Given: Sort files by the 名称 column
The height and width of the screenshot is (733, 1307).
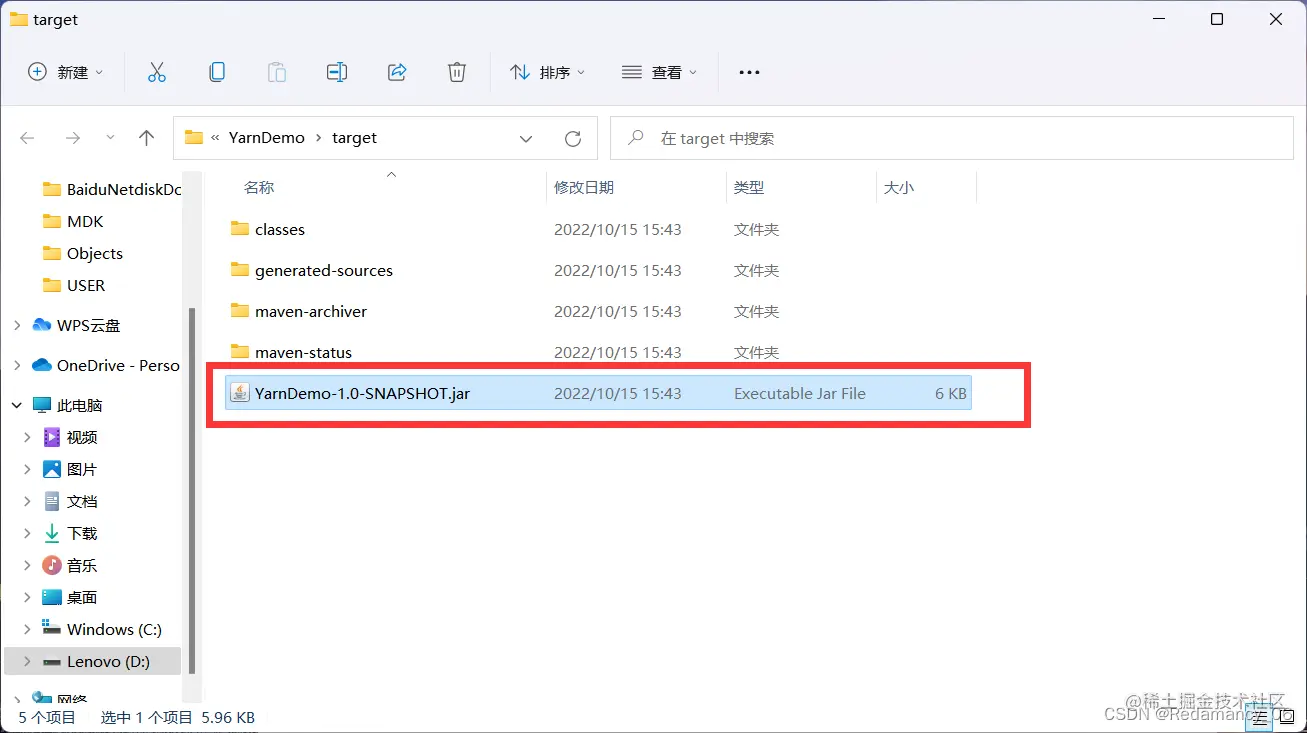Looking at the screenshot, I should coord(258,187).
